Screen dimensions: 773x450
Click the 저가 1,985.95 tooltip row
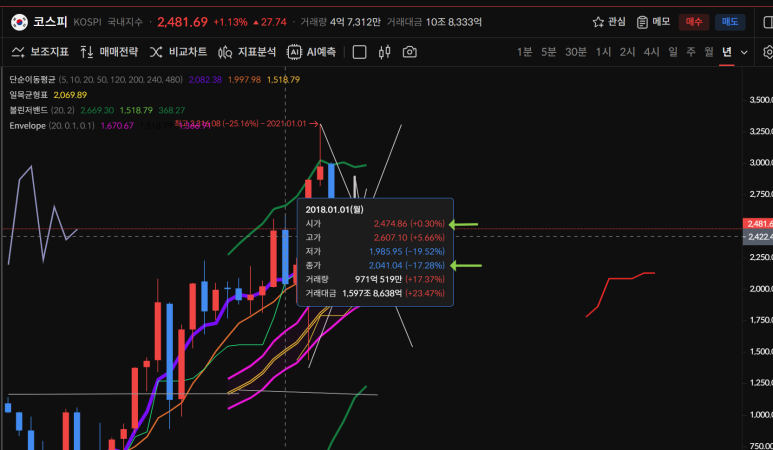[x=375, y=251]
